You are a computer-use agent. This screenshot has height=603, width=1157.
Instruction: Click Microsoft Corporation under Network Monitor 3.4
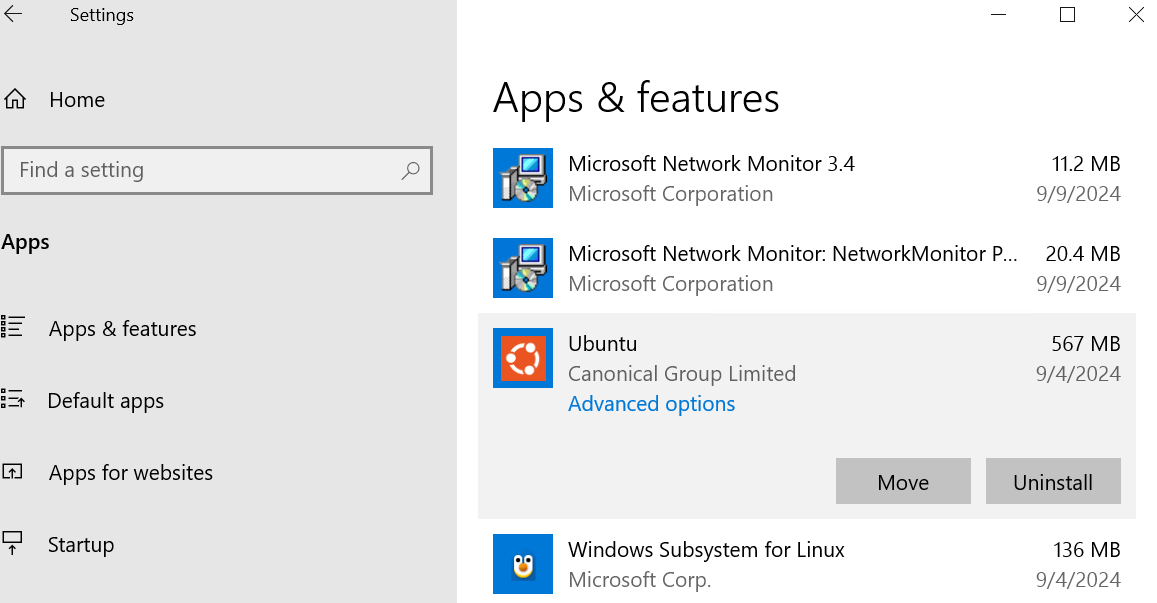671,194
